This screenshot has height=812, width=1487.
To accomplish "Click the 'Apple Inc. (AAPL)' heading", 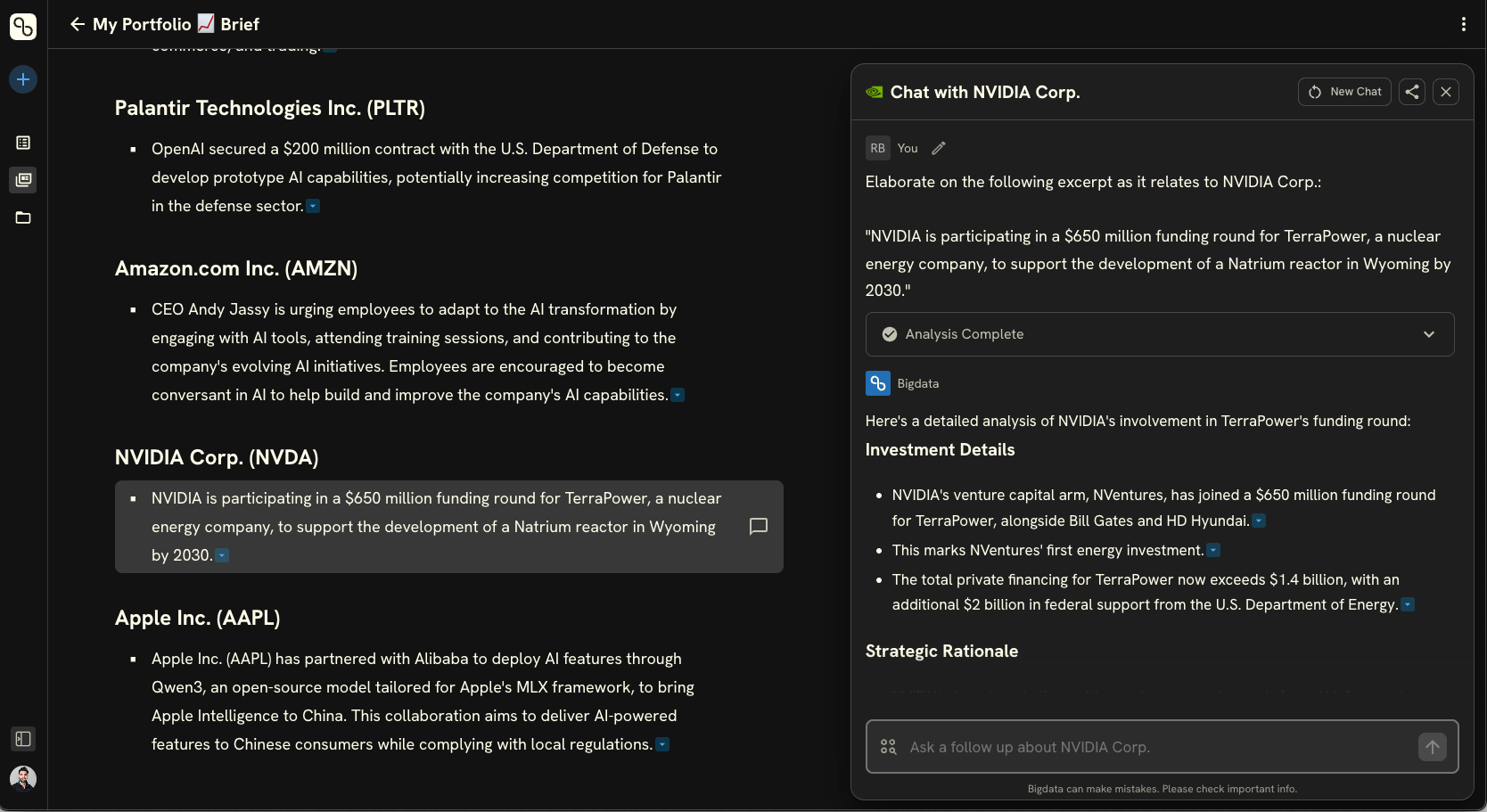I will coord(198,618).
